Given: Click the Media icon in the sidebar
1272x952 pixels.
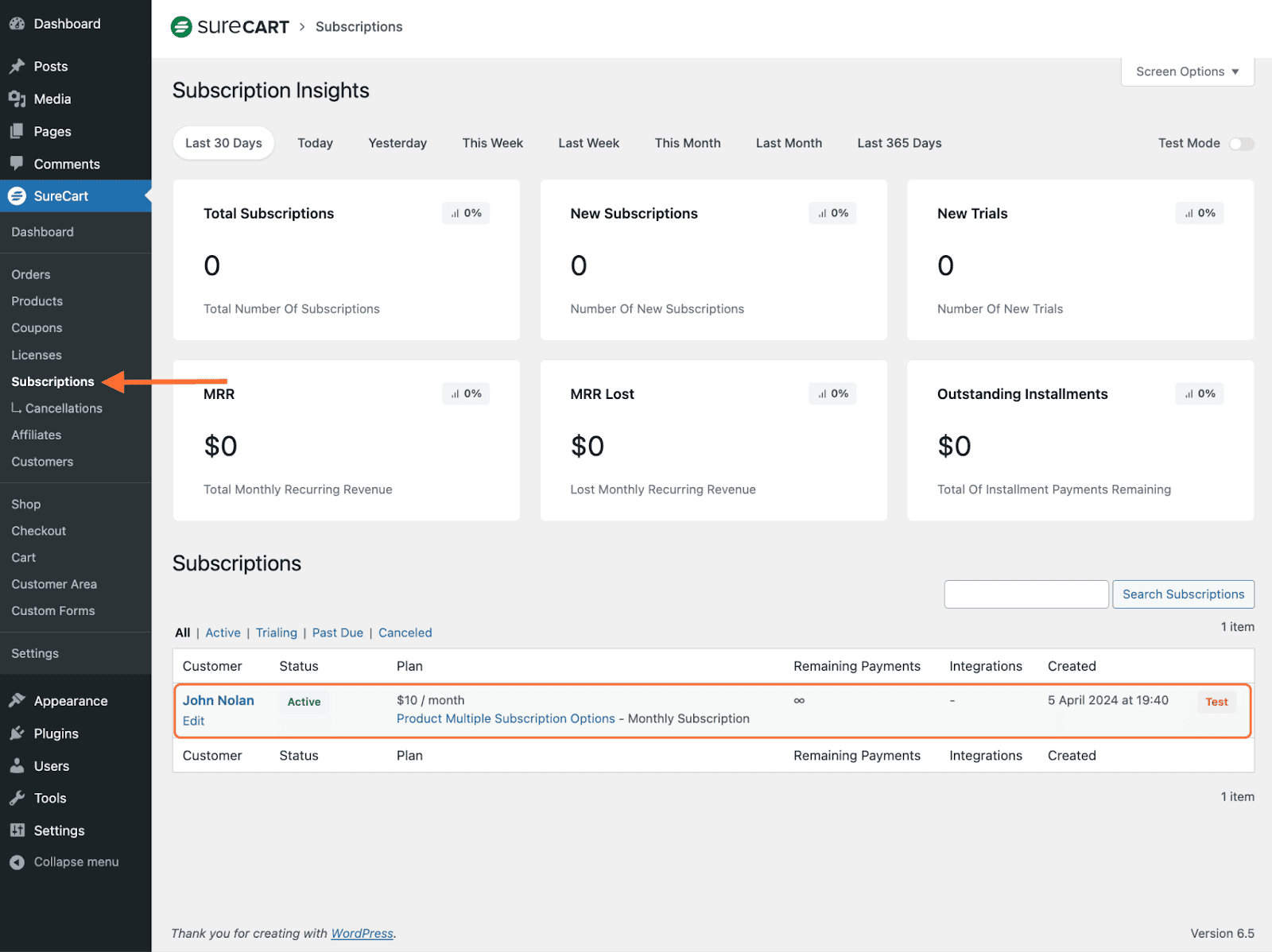Looking at the screenshot, I should point(17,99).
